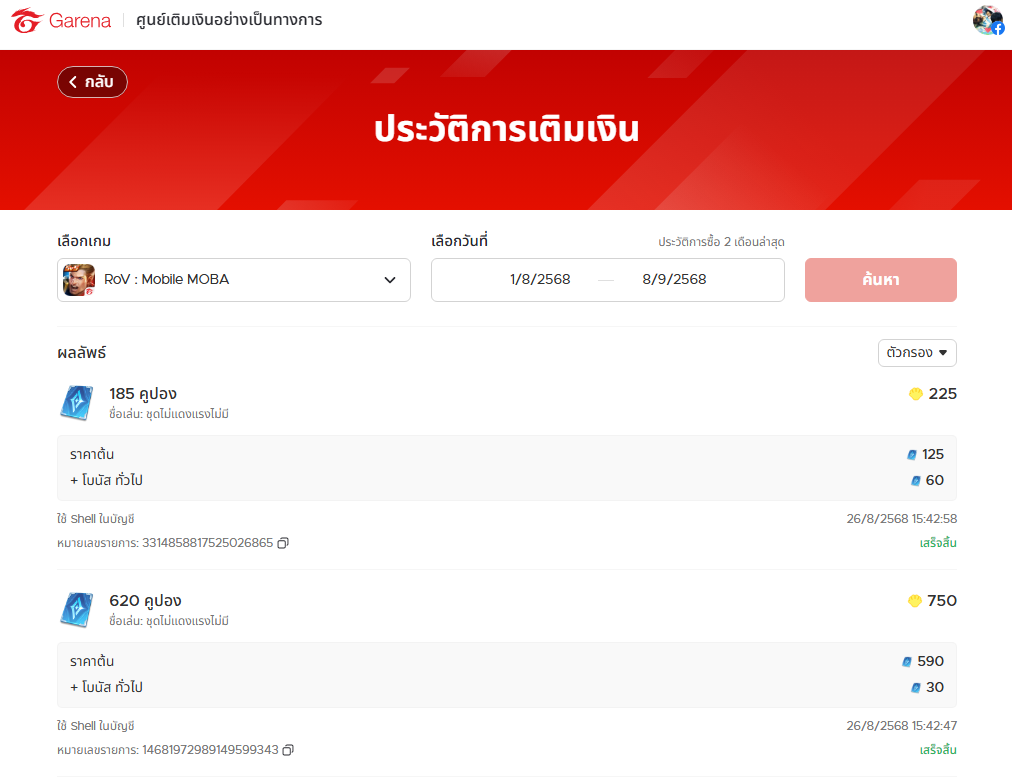Viewport: 1012px width, 782px height.
Task: Click the shell icon next to 750
Action: [x=915, y=601]
